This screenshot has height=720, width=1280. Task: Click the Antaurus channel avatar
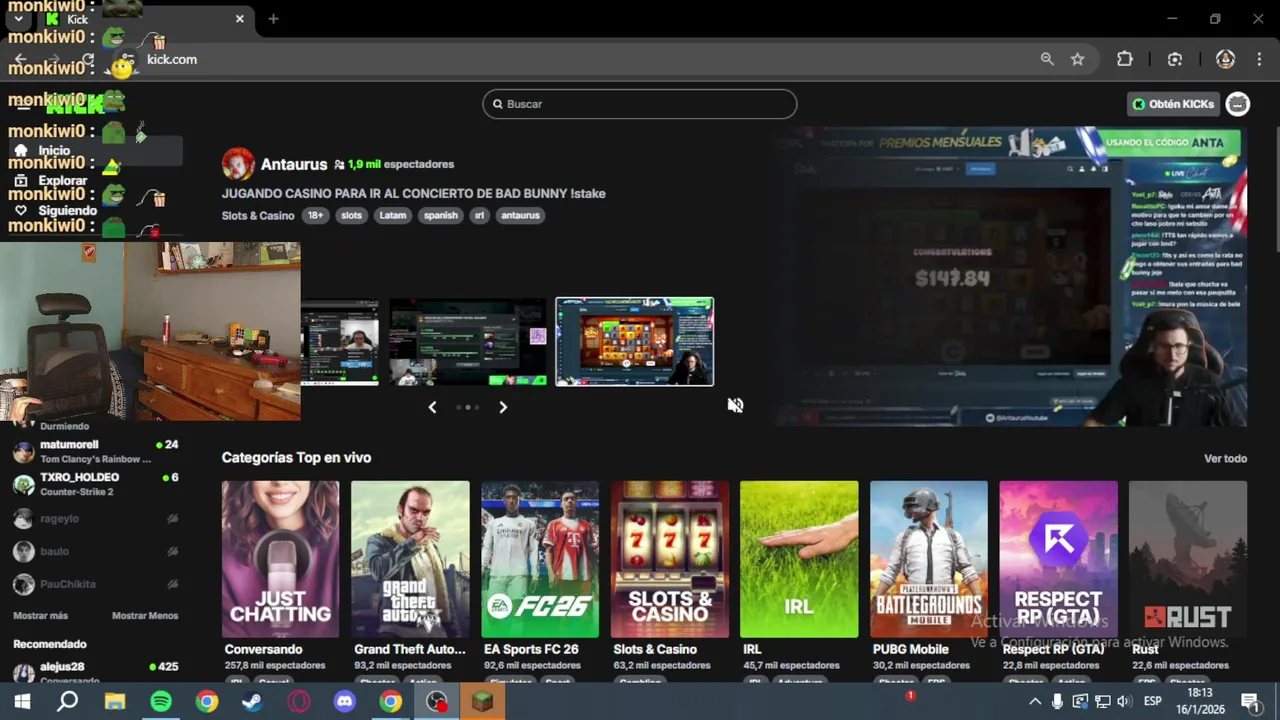[x=238, y=164]
